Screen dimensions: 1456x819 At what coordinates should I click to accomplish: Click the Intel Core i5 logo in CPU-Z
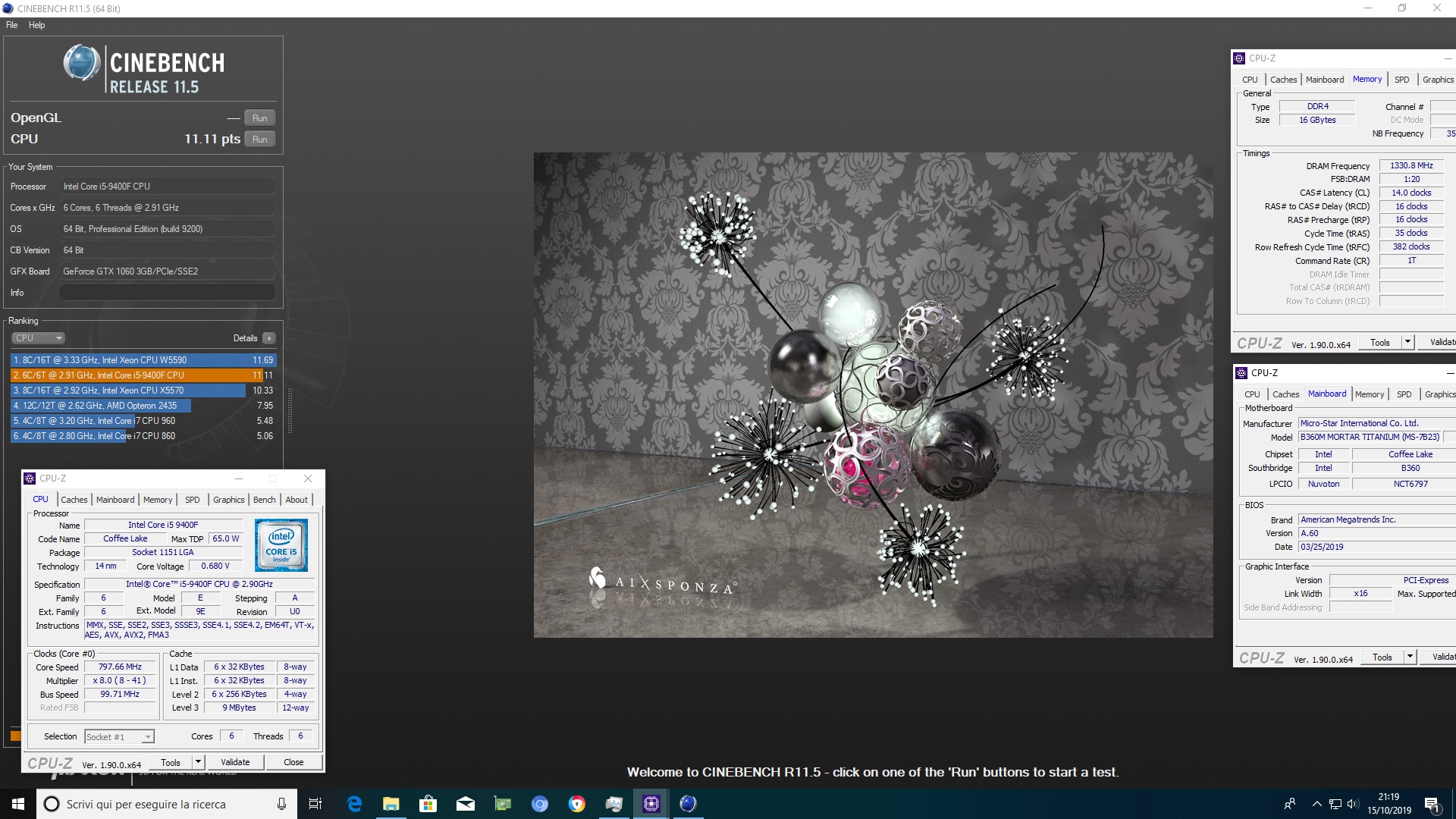click(281, 545)
